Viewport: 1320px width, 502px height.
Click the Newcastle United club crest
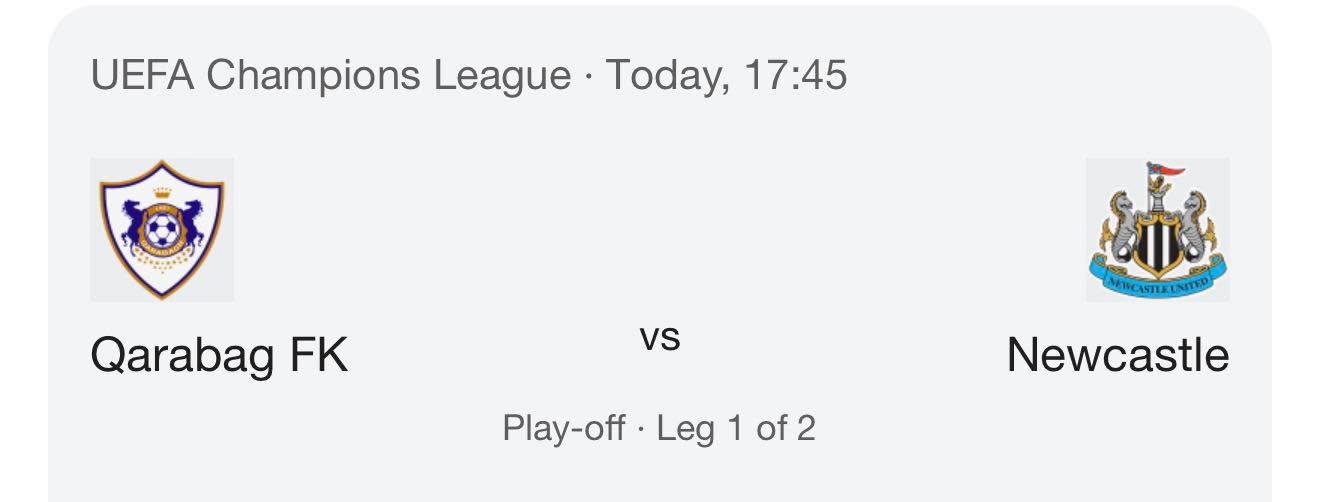[1157, 230]
